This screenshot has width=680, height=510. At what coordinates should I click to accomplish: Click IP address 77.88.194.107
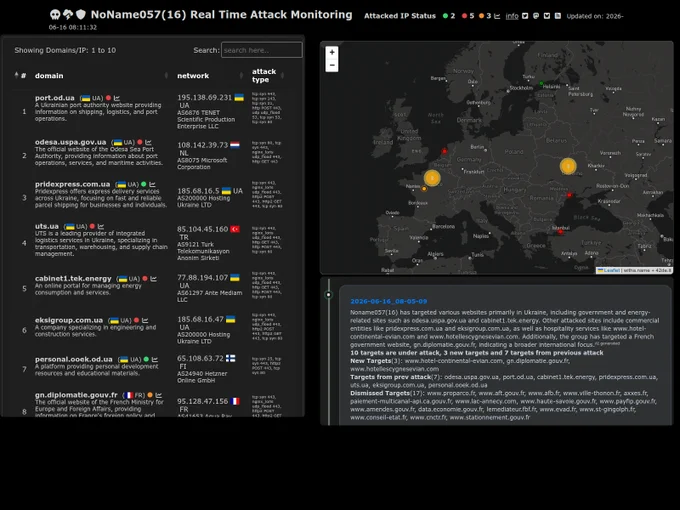(x=203, y=278)
